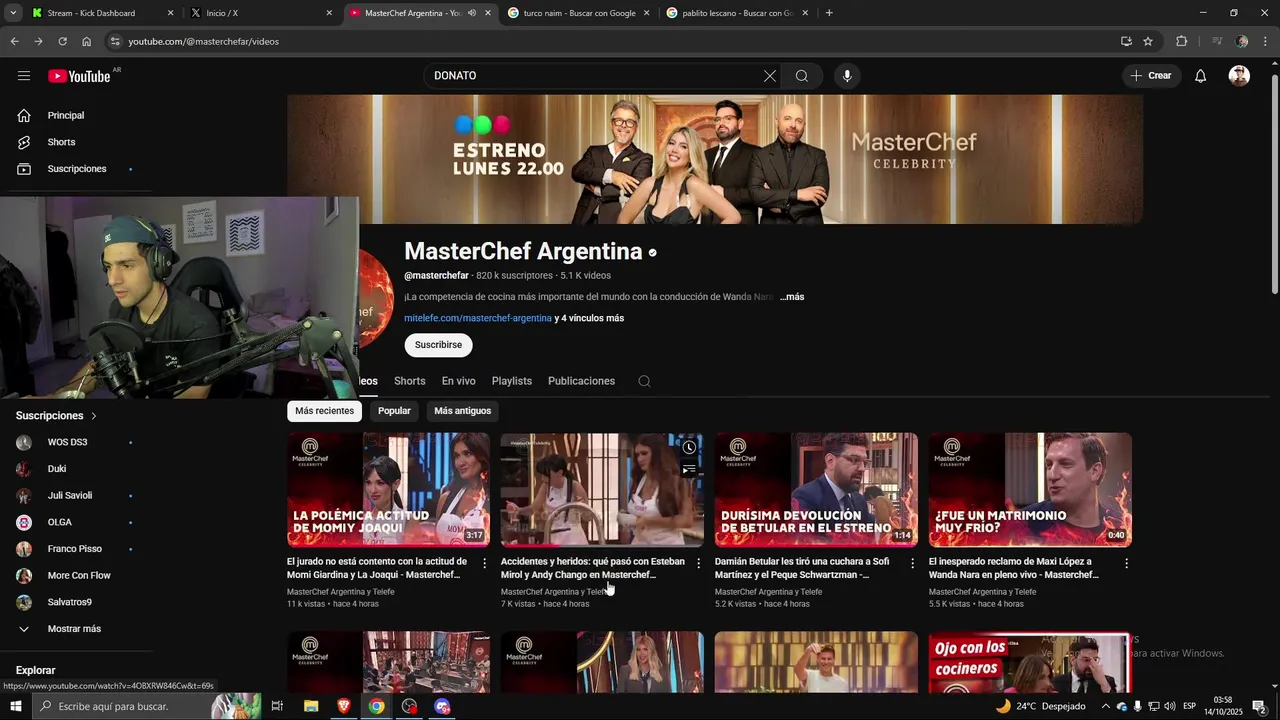Close the MasterChef Argentina tab

point(488,13)
